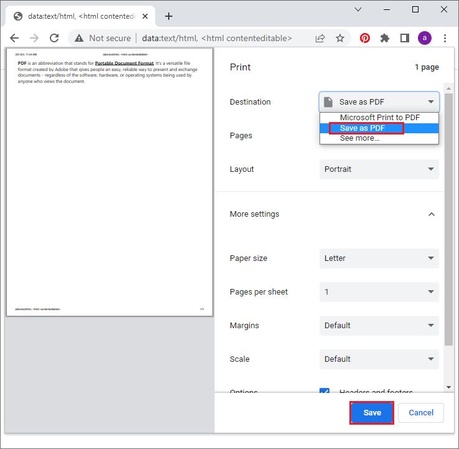Click the "More settings" label text
The width and height of the screenshot is (459, 449).
coord(254,214)
